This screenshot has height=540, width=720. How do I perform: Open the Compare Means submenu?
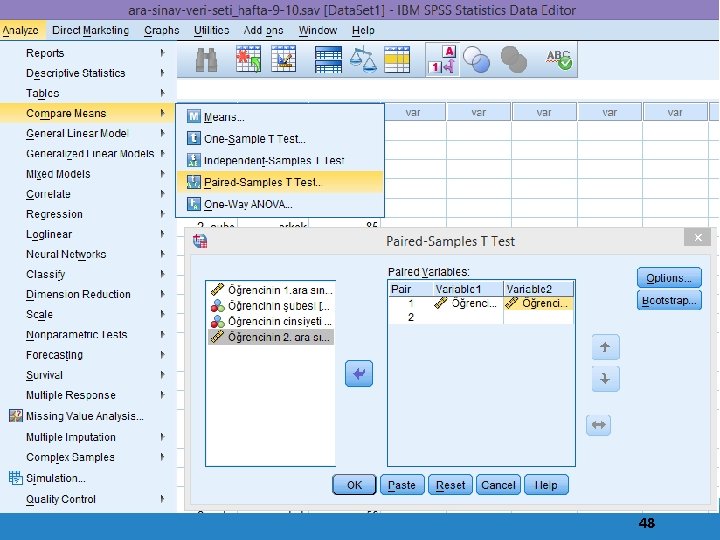[89, 113]
